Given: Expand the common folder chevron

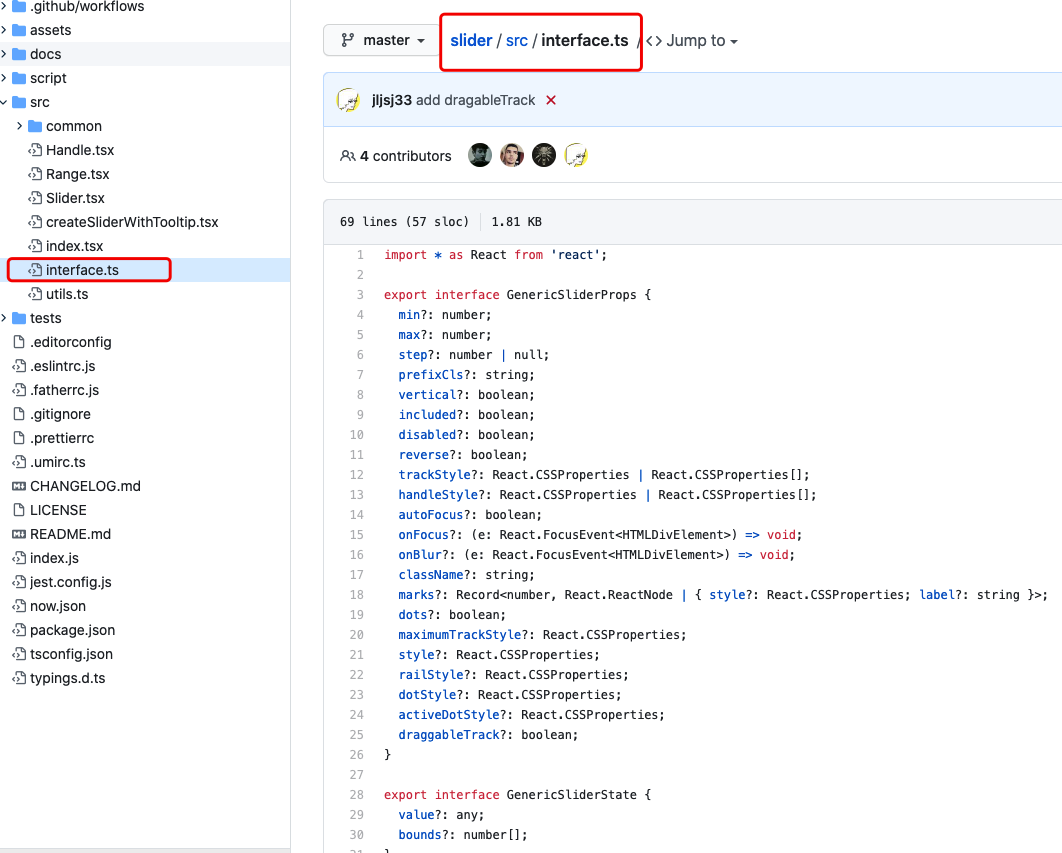Looking at the screenshot, I should pyautogui.click(x=20, y=126).
